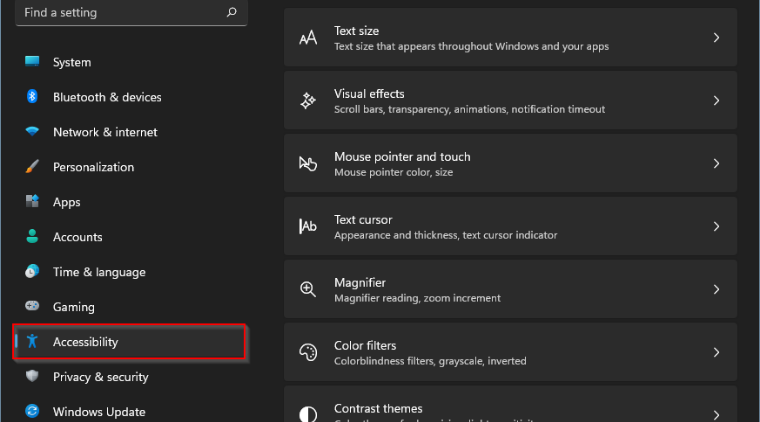Click the Time & language globe icon
The width and height of the screenshot is (760, 422).
[32, 271]
